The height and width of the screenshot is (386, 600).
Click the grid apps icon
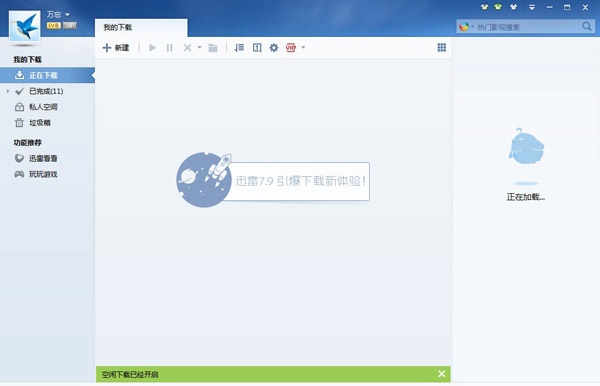[x=442, y=47]
